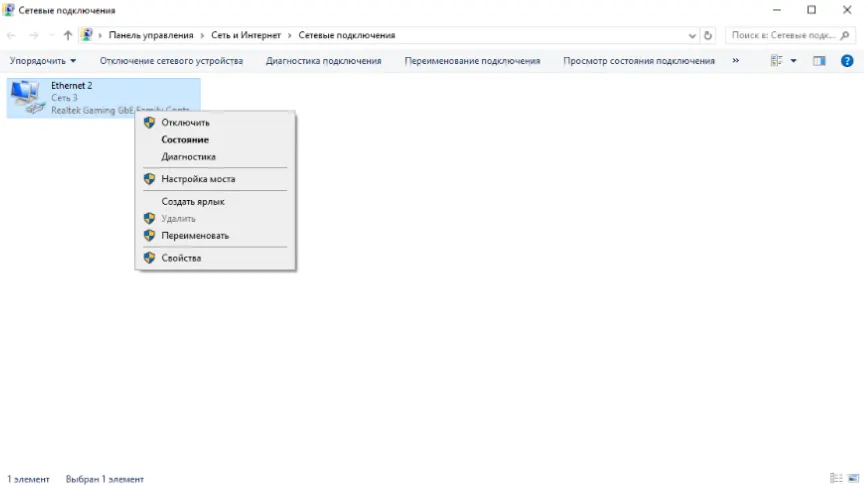Screen dimensions: 868x486
Task: Click the Back navigation arrow
Action: tap(12, 35)
